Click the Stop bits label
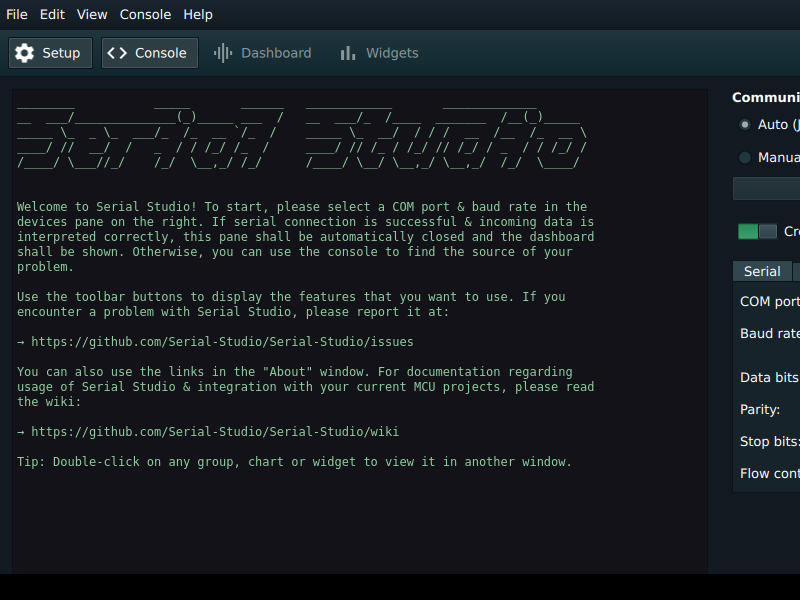 click(x=770, y=442)
